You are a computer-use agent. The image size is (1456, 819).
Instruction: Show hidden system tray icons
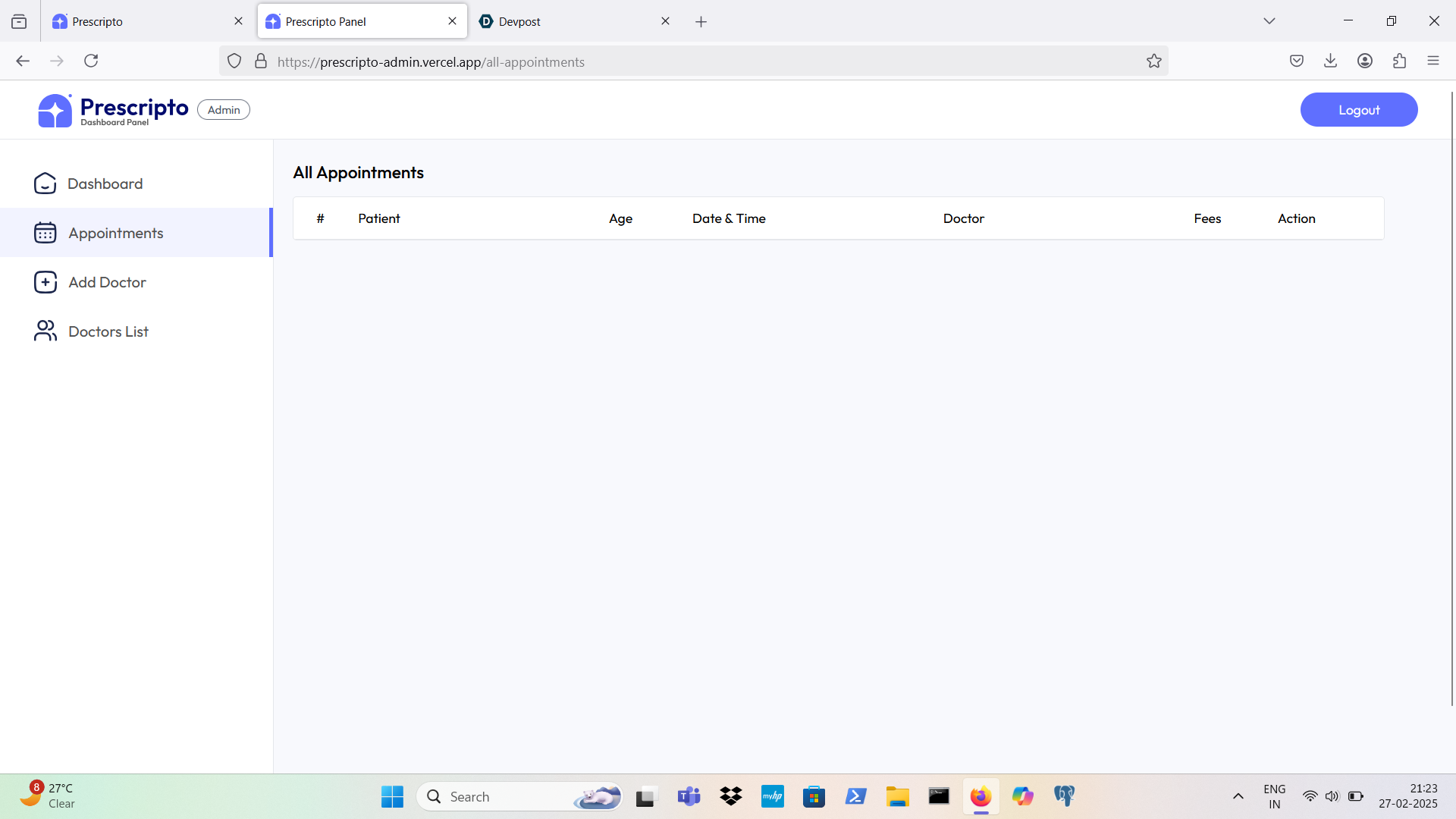pyautogui.click(x=1238, y=796)
